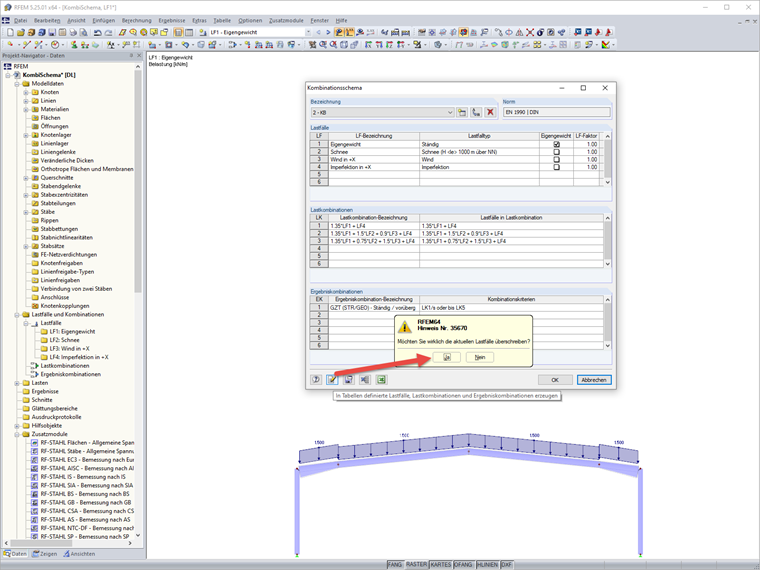This screenshot has width=760, height=570.
Task: Go to next load case arrow
Action: click(x=328, y=32)
